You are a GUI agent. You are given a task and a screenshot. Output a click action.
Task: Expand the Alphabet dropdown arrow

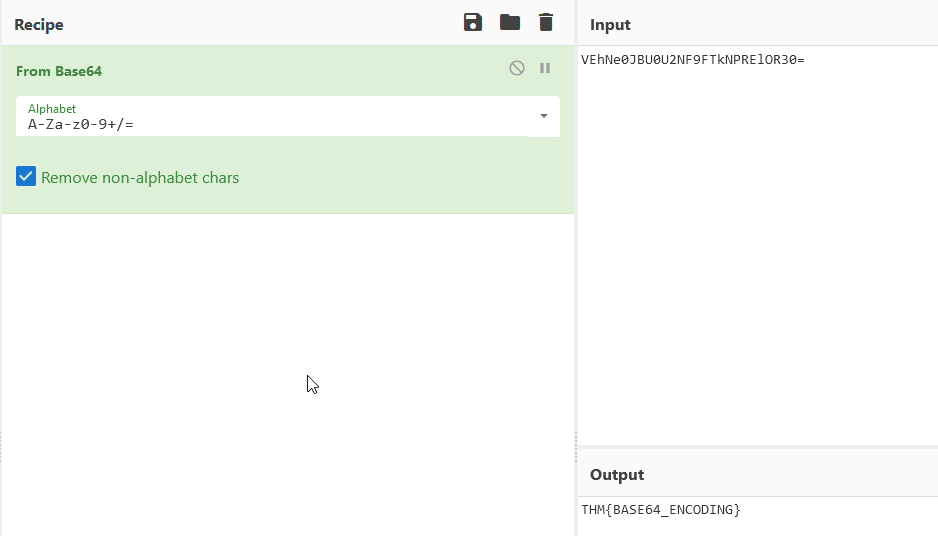pyautogui.click(x=544, y=116)
